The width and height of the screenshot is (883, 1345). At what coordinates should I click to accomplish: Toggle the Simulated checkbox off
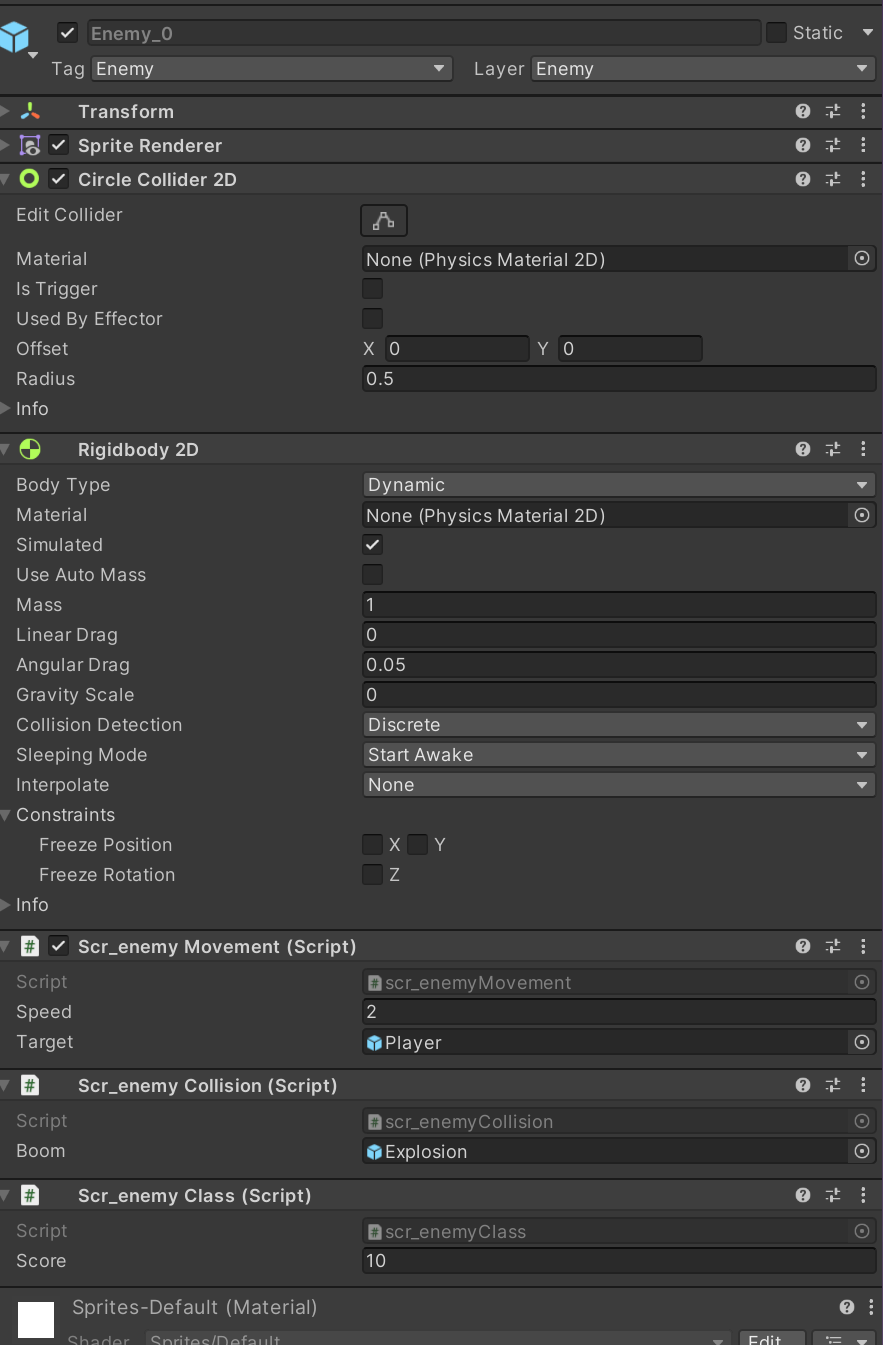[372, 545]
